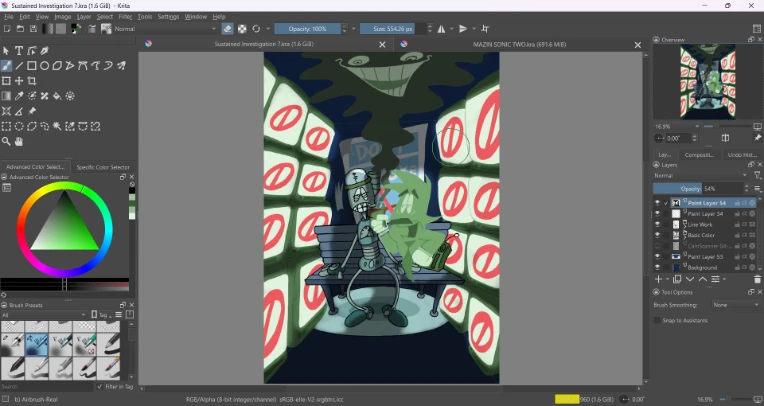The image size is (764, 406).
Task: Click the Save document toolbar icon
Action: coord(33,29)
